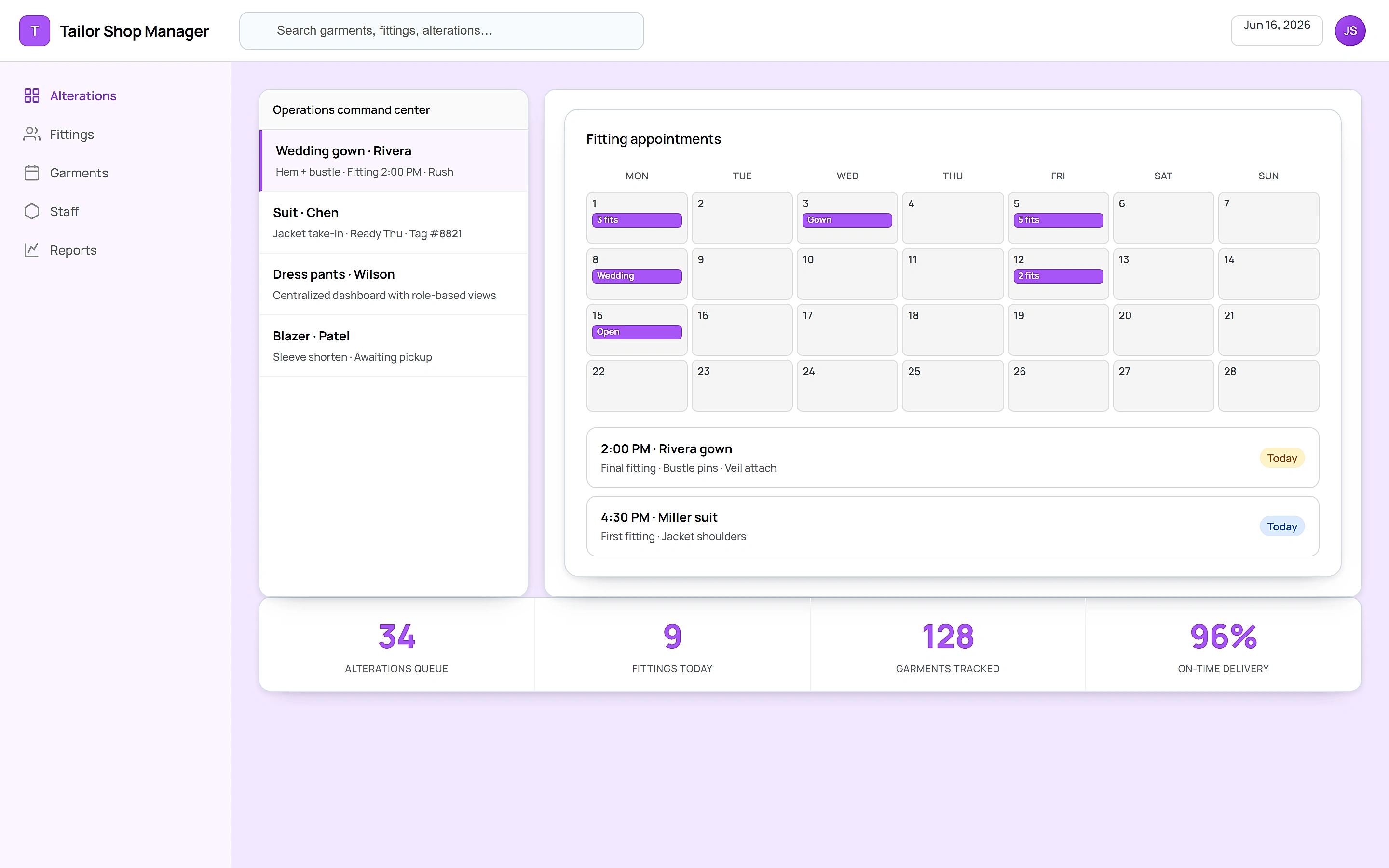Open the JS user avatar
Image resolution: width=1389 pixels, height=868 pixels.
[1350, 31]
